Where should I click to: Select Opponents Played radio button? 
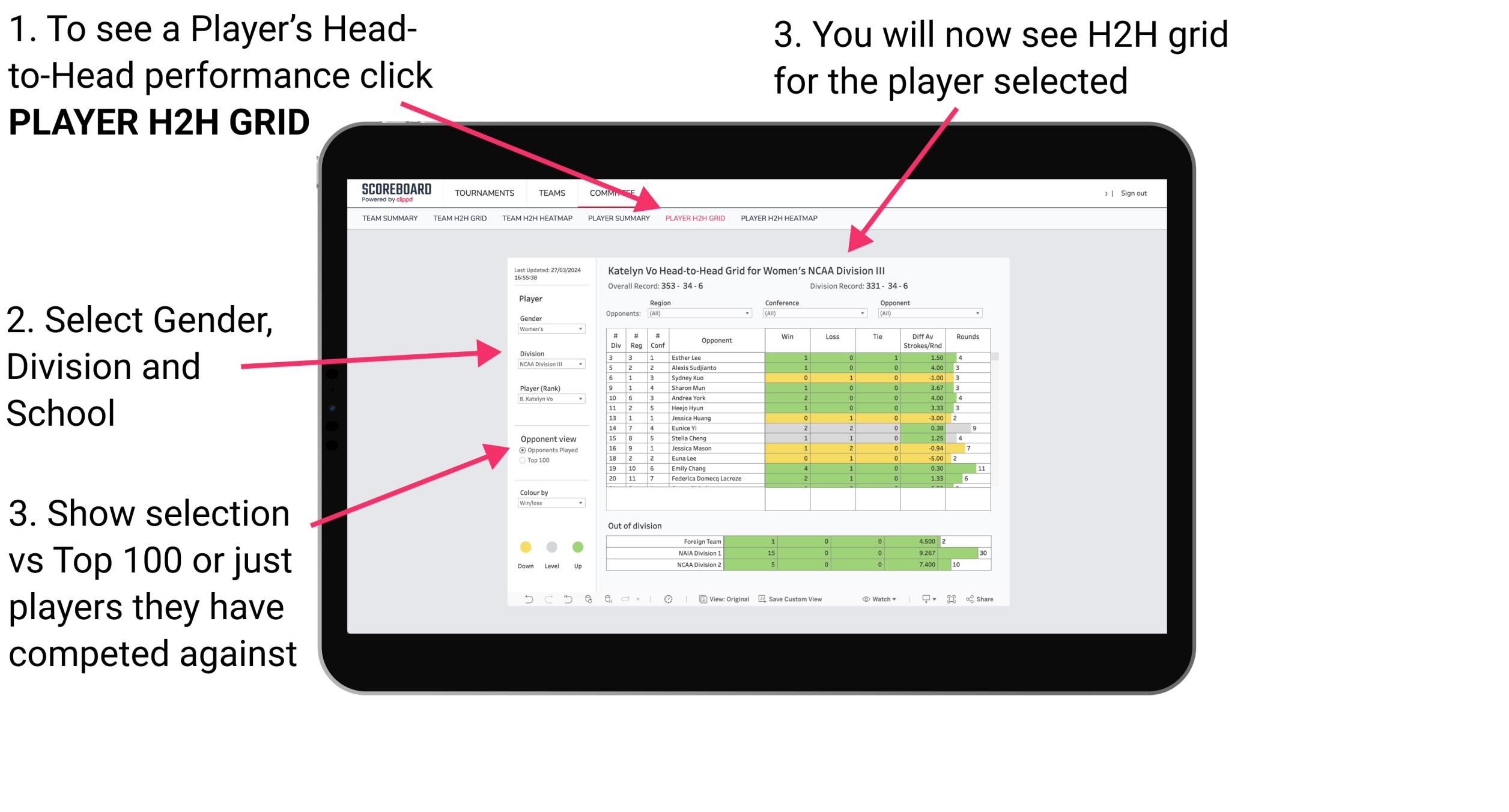524,450
